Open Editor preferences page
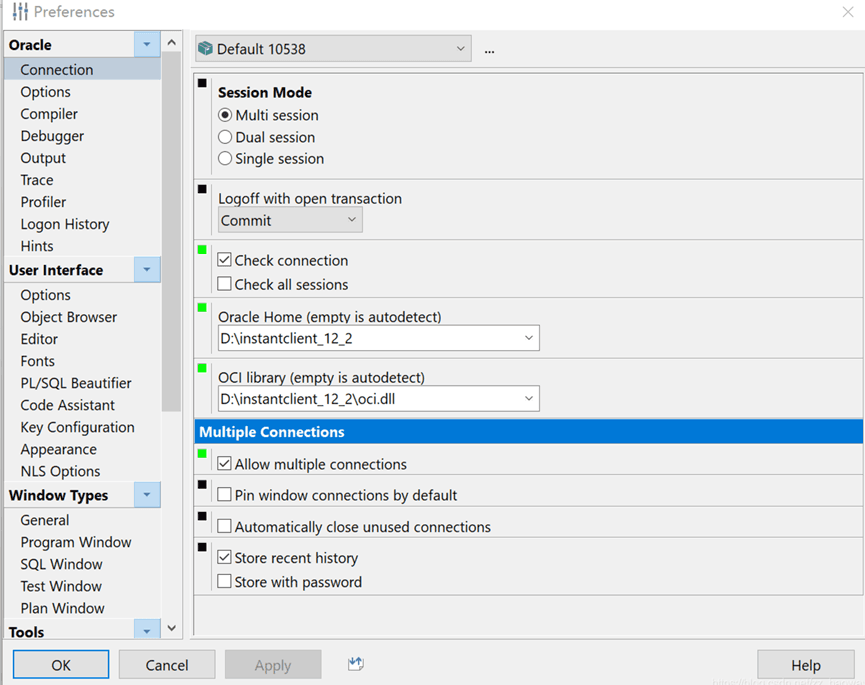 pyautogui.click(x=39, y=339)
